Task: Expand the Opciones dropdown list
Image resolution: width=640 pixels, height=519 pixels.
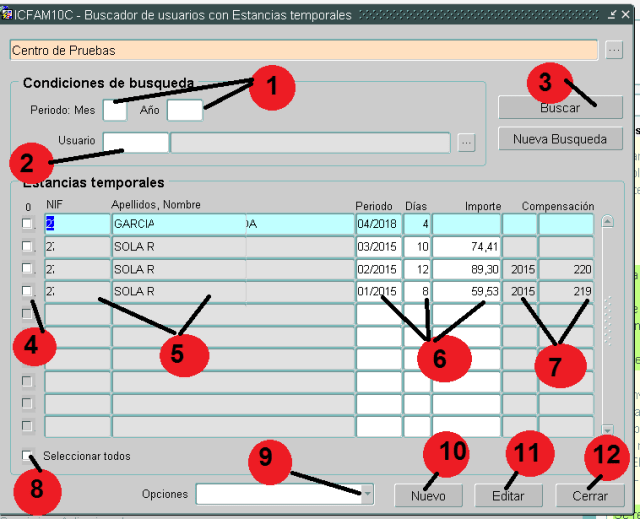Action: (366, 494)
